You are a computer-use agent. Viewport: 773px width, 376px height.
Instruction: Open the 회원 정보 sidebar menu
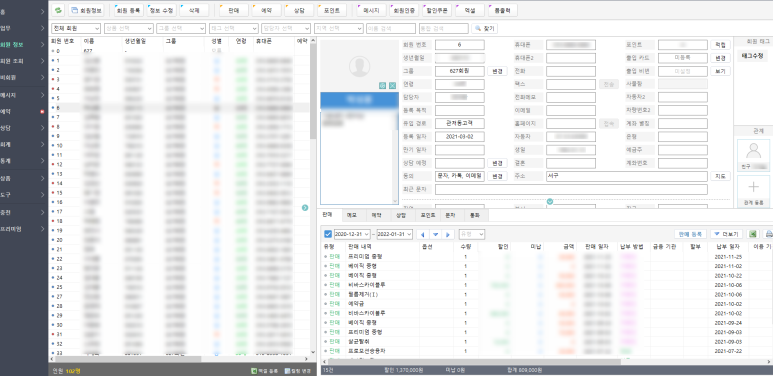[x=24, y=44]
